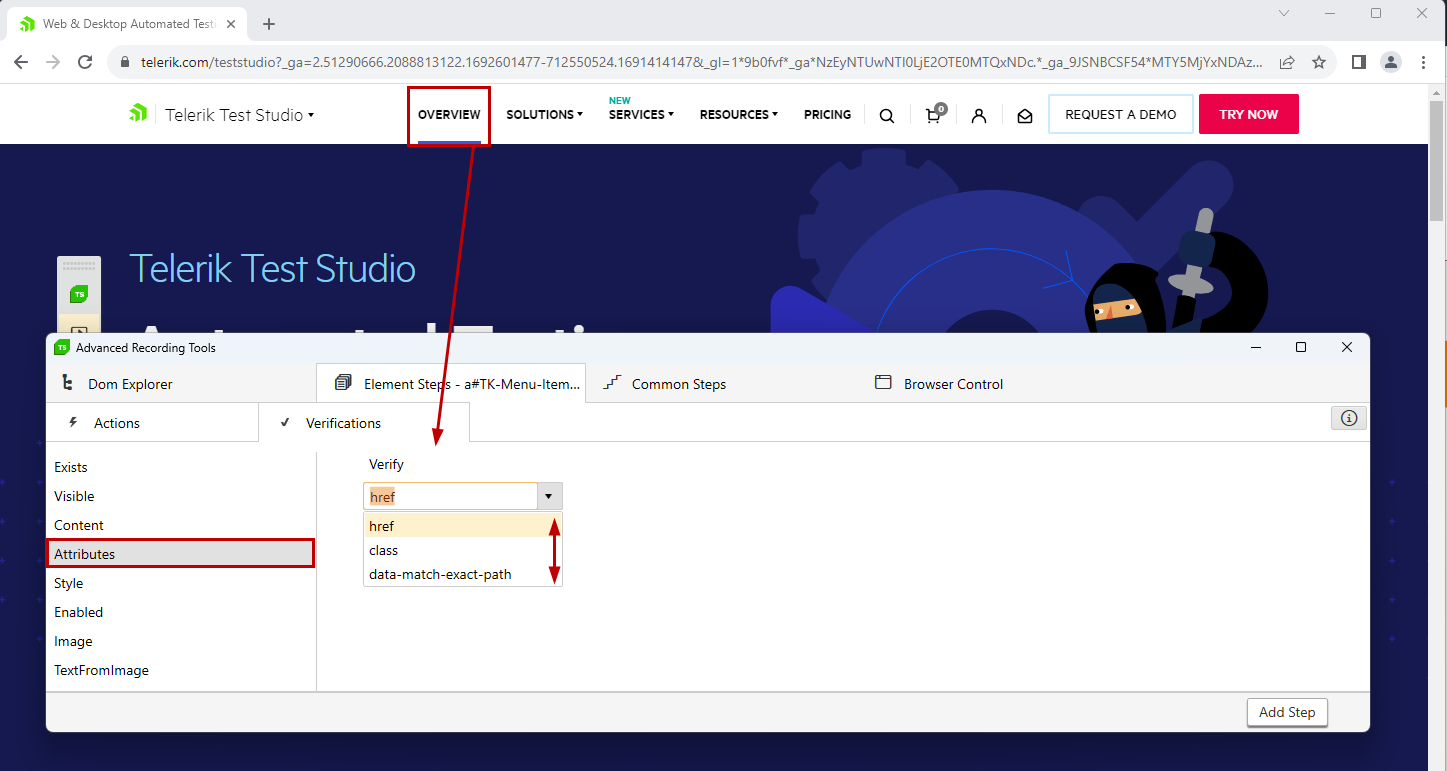Image resolution: width=1447 pixels, height=771 pixels.
Task: Select Enabled verification type
Action: pos(181,612)
